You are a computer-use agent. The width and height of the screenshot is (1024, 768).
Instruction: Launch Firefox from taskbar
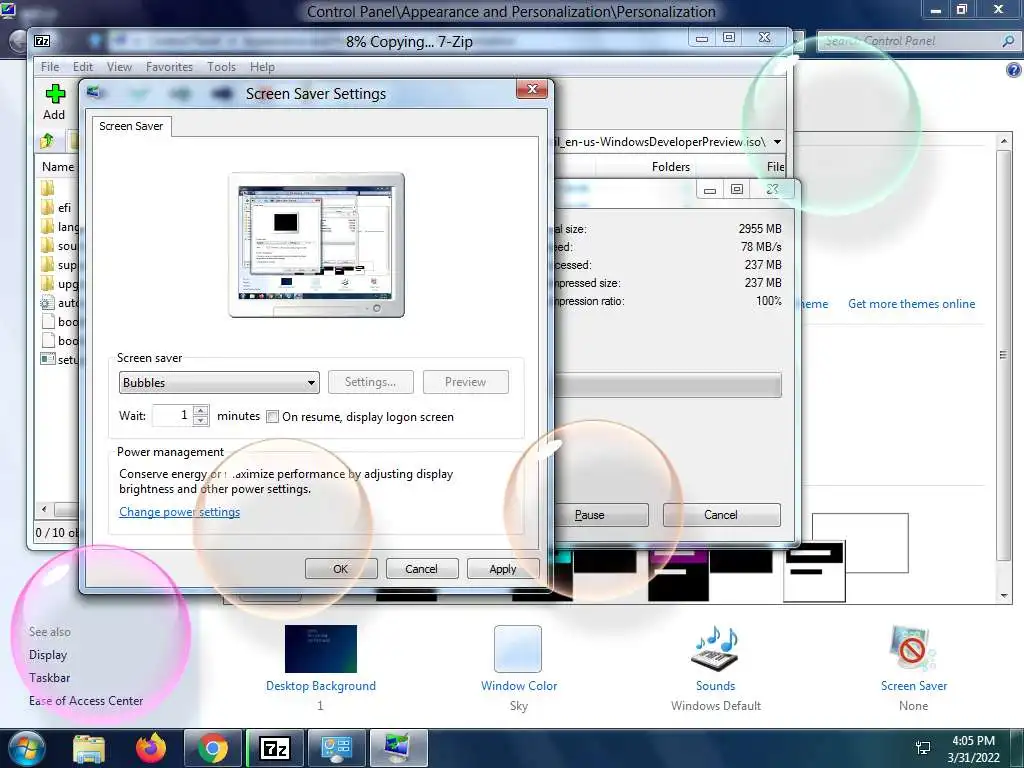click(151, 748)
